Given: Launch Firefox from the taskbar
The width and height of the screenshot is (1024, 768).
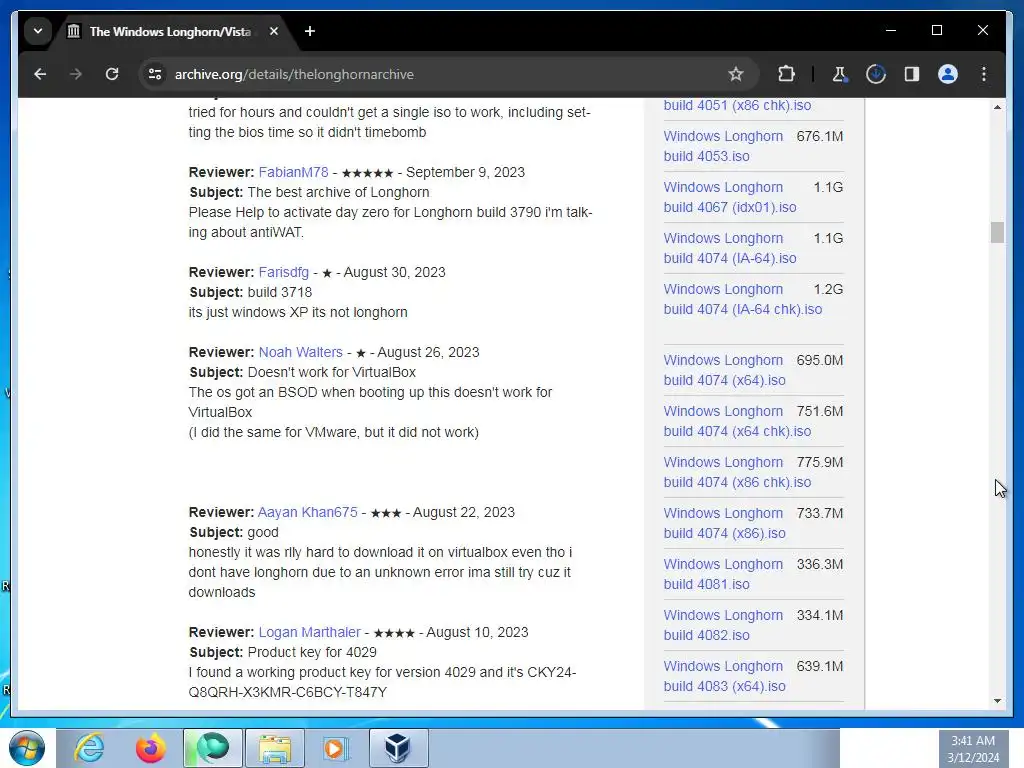Looking at the screenshot, I should pyautogui.click(x=151, y=748).
